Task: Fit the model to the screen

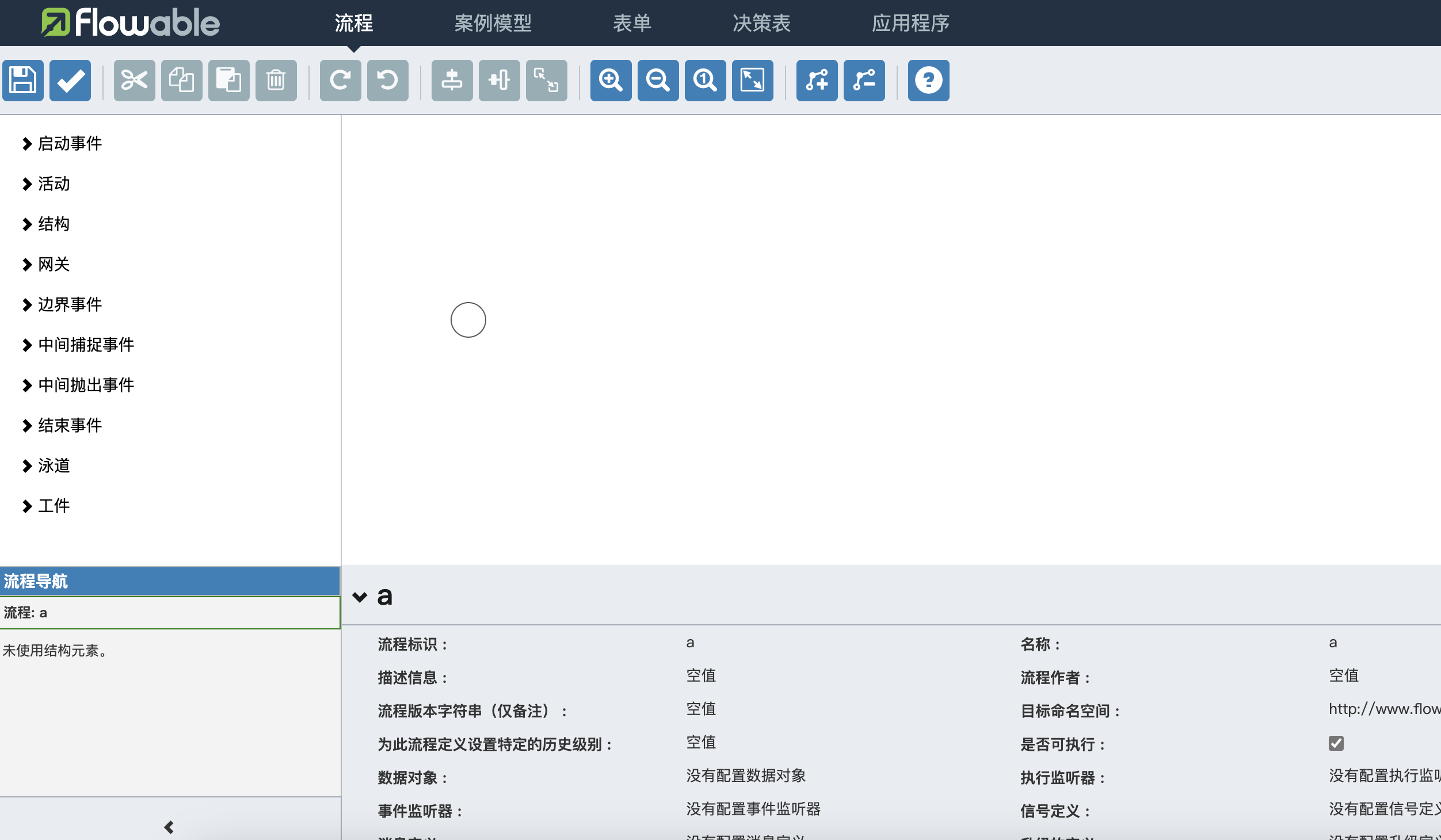Action: point(752,81)
